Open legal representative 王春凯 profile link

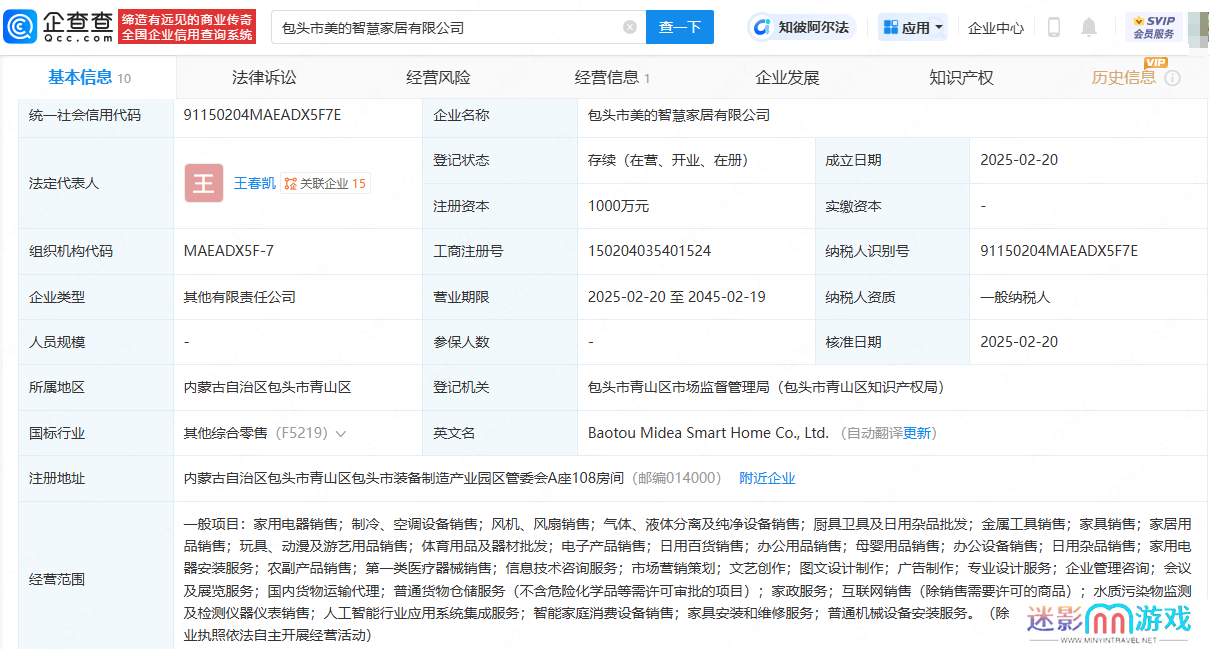255,183
